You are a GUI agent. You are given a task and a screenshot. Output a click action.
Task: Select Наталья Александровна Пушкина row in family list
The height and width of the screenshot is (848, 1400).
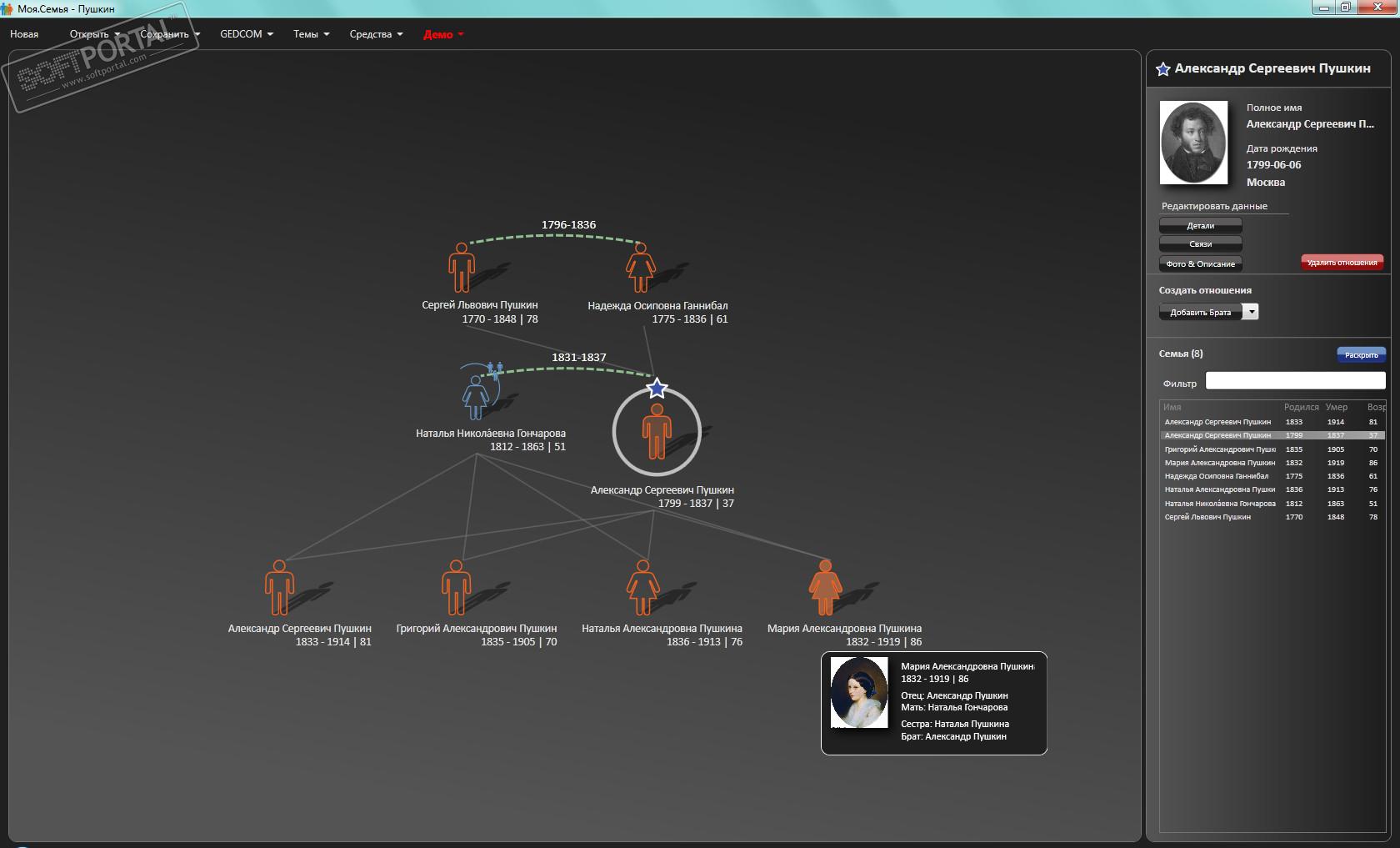(1272, 489)
